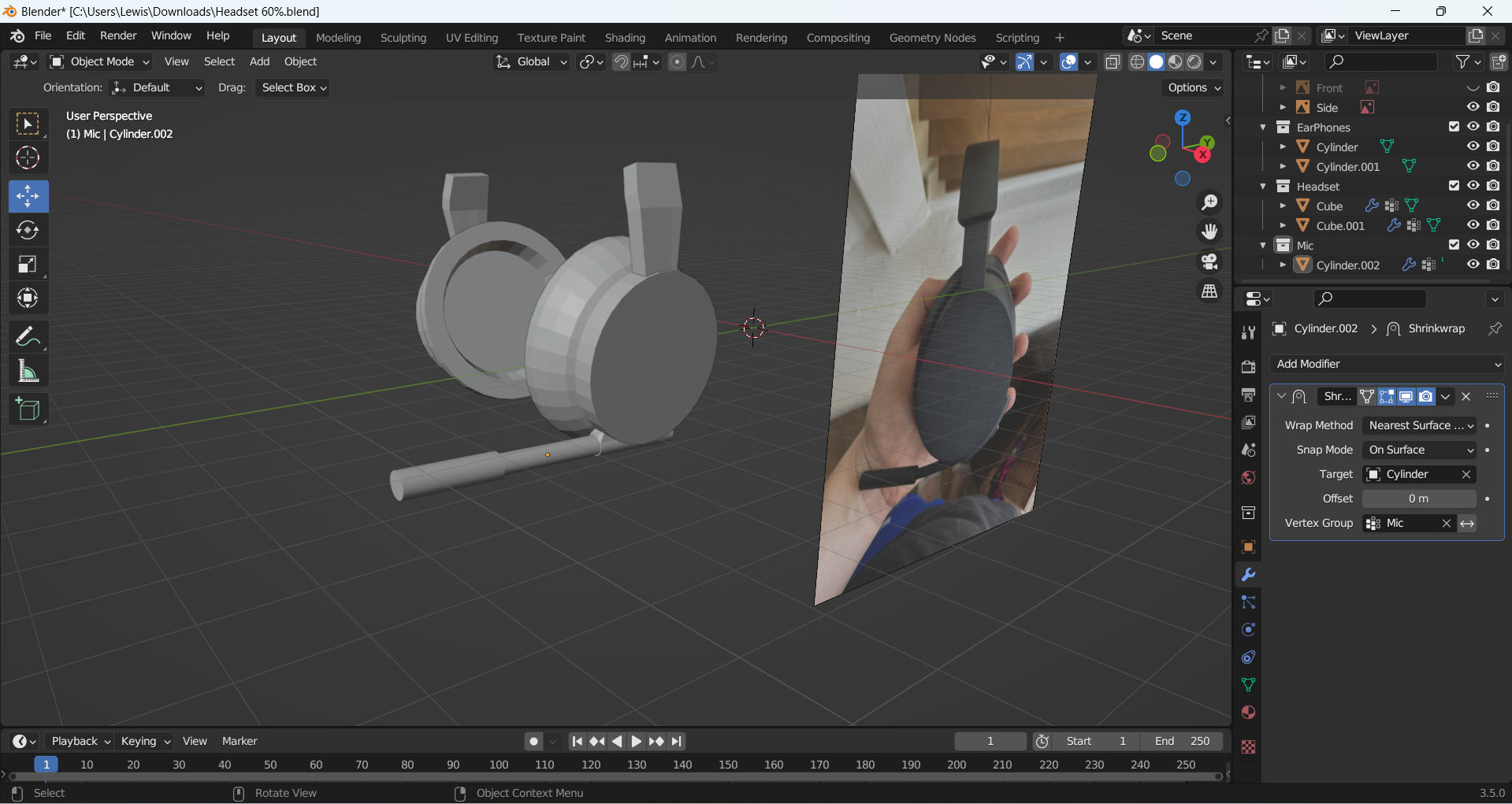Collapse the EarPhones collection

pos(1263,128)
